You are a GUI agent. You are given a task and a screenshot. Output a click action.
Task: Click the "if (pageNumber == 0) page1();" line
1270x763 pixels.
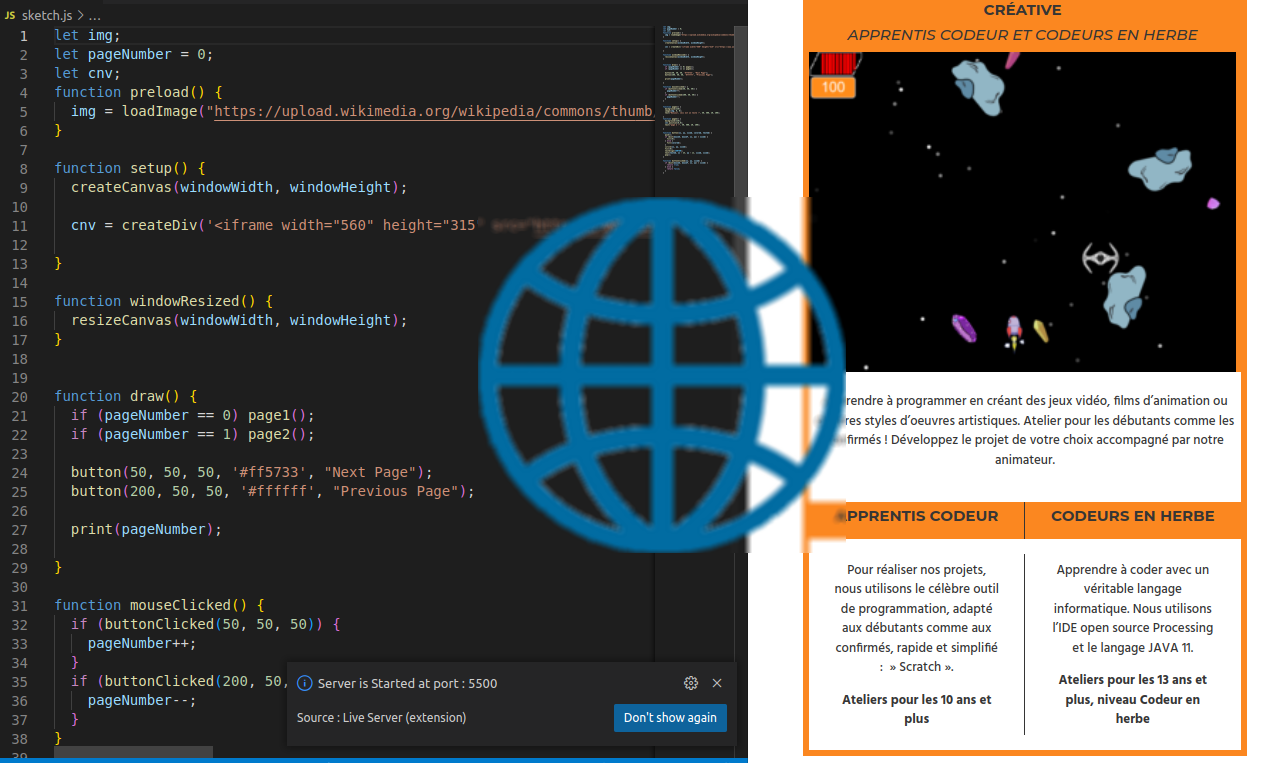click(x=193, y=415)
